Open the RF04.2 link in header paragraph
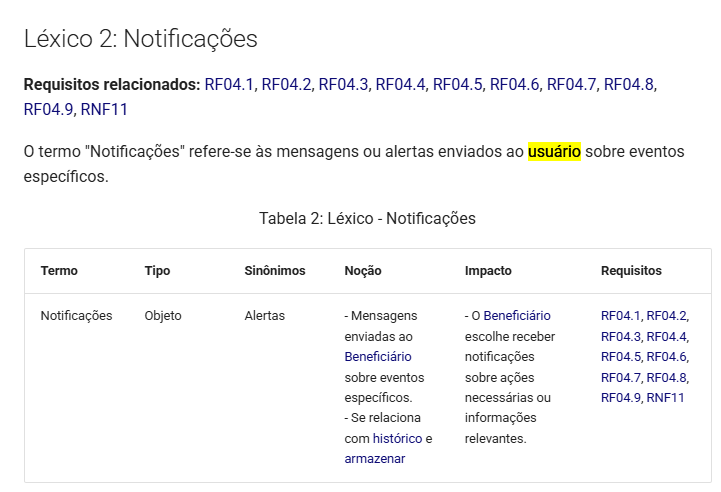The image size is (721, 492). point(286,85)
